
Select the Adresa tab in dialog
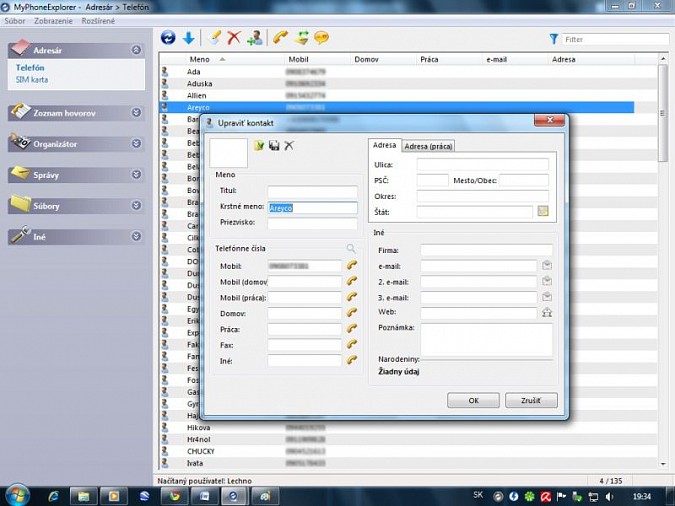tap(384, 145)
